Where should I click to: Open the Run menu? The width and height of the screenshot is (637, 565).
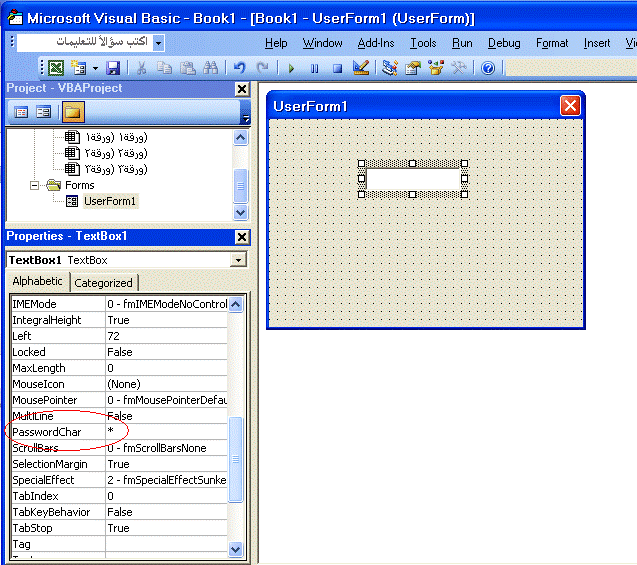pyautogui.click(x=462, y=43)
